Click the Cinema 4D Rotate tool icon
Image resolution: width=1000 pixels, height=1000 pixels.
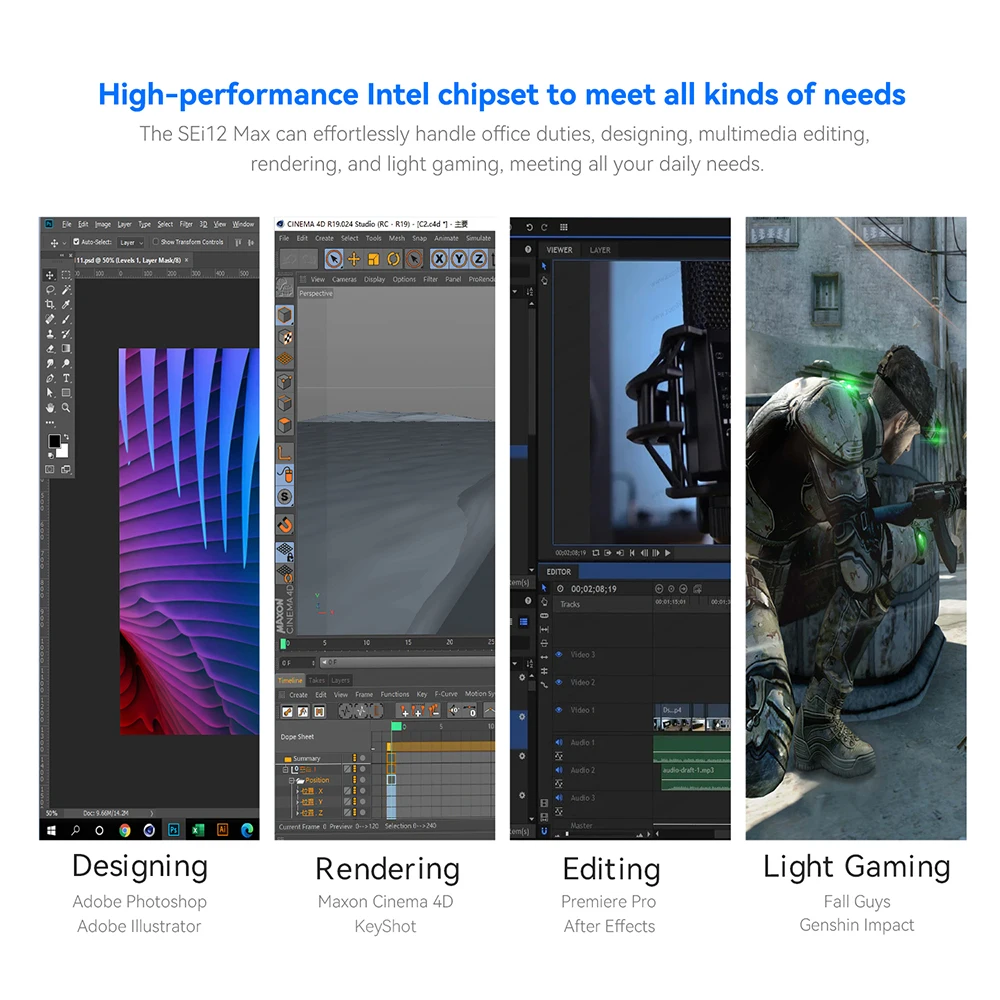[393, 259]
